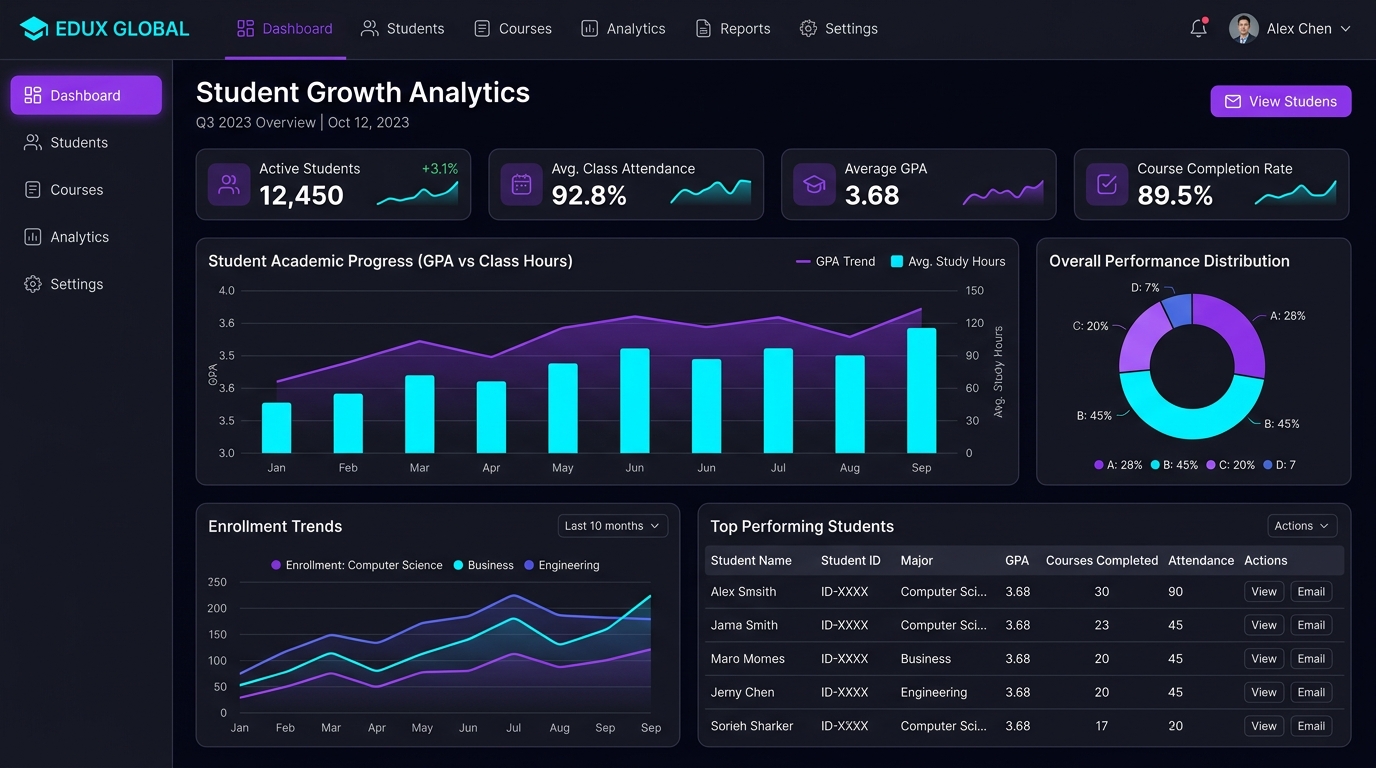Click the Average GPA purple sparkline
The height and width of the screenshot is (768, 1376).
[x=1003, y=194]
